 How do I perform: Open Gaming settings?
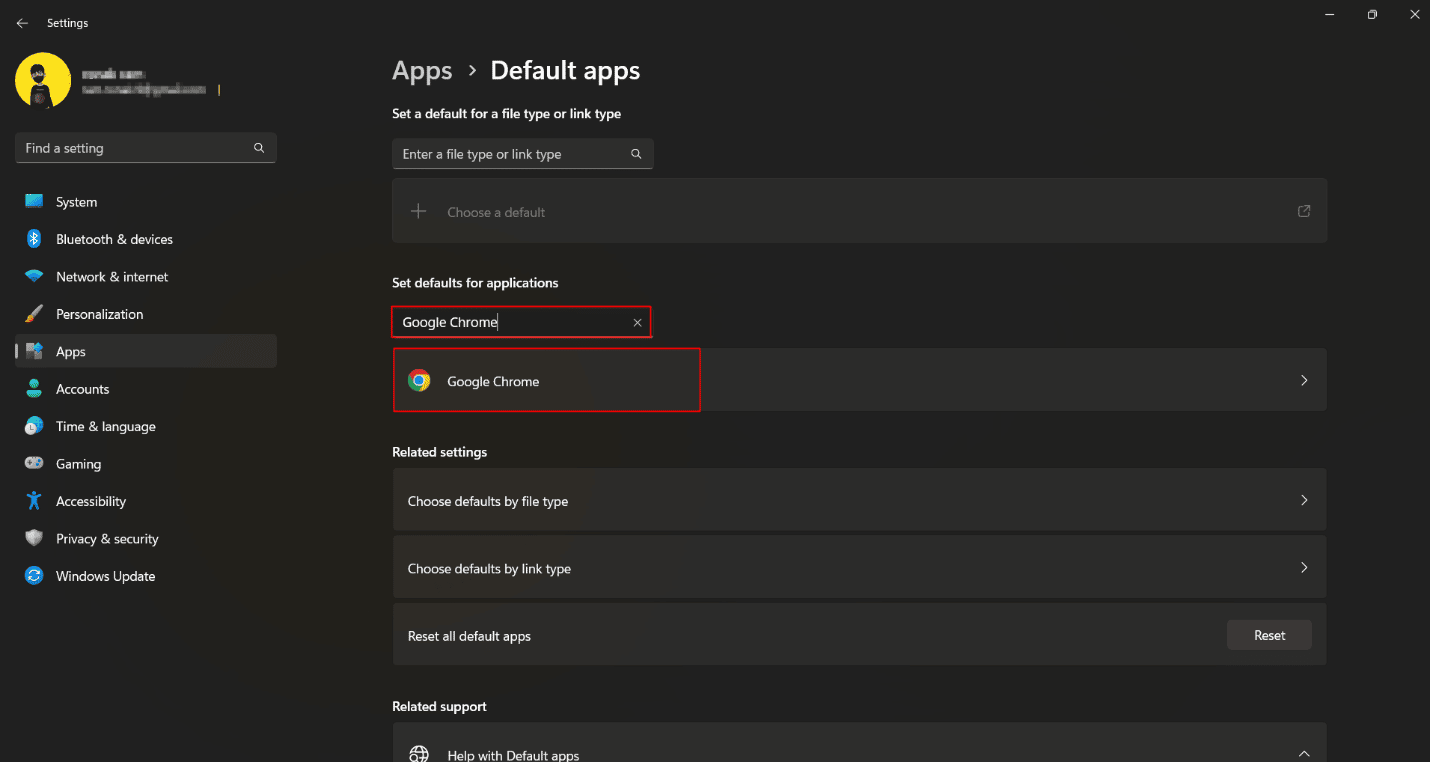click(78, 463)
